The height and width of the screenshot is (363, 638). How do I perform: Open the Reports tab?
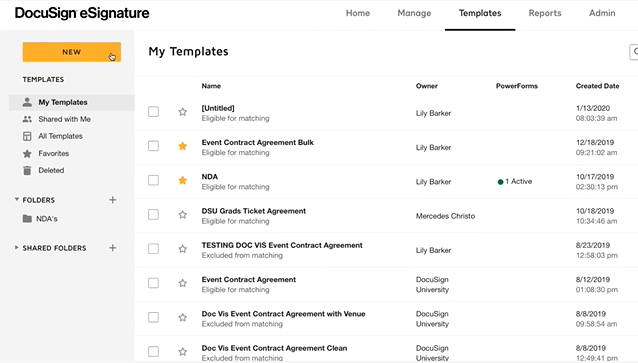click(x=545, y=13)
